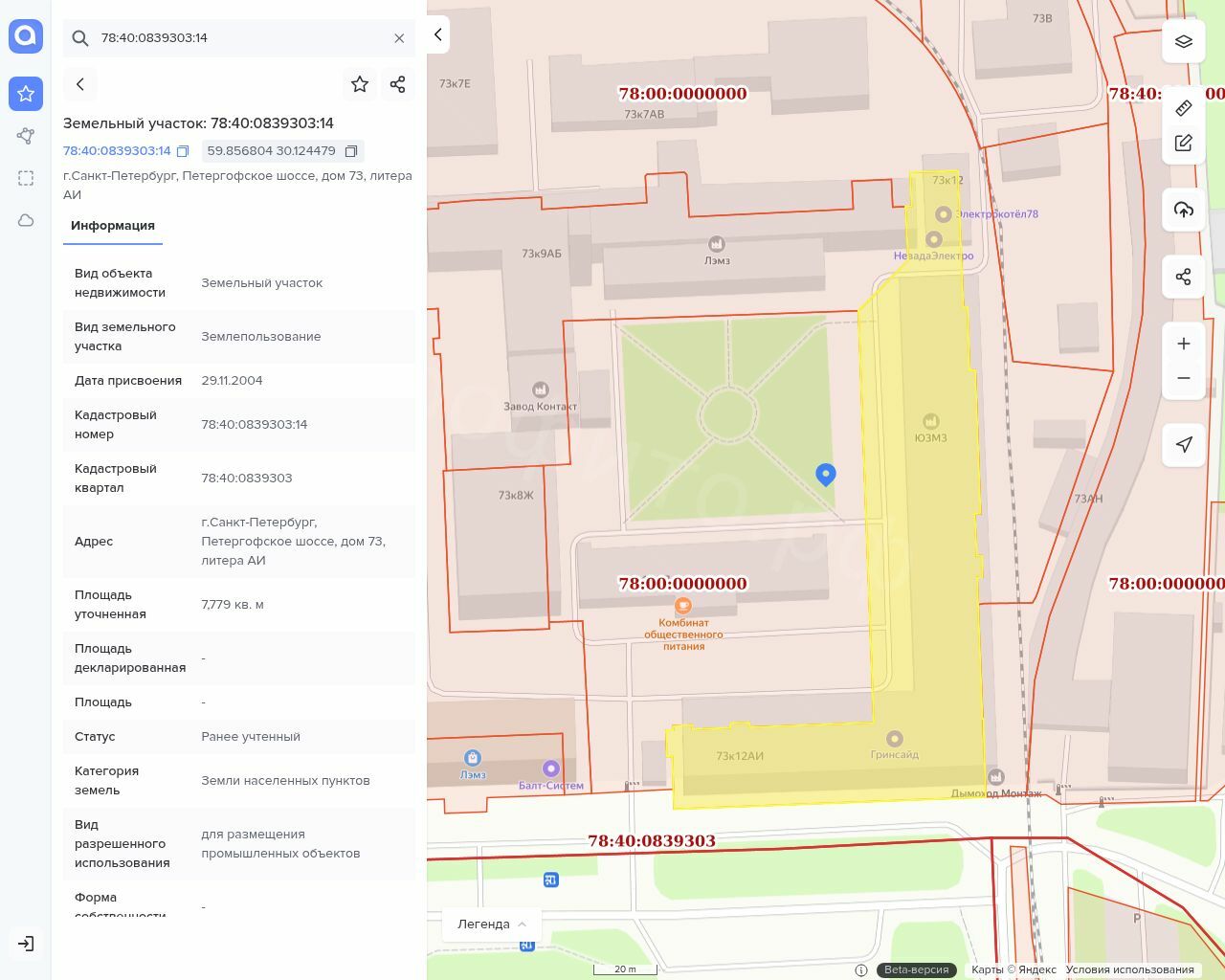Image resolution: width=1225 pixels, height=980 pixels.
Task: Clear the search field text
Action: [399, 38]
